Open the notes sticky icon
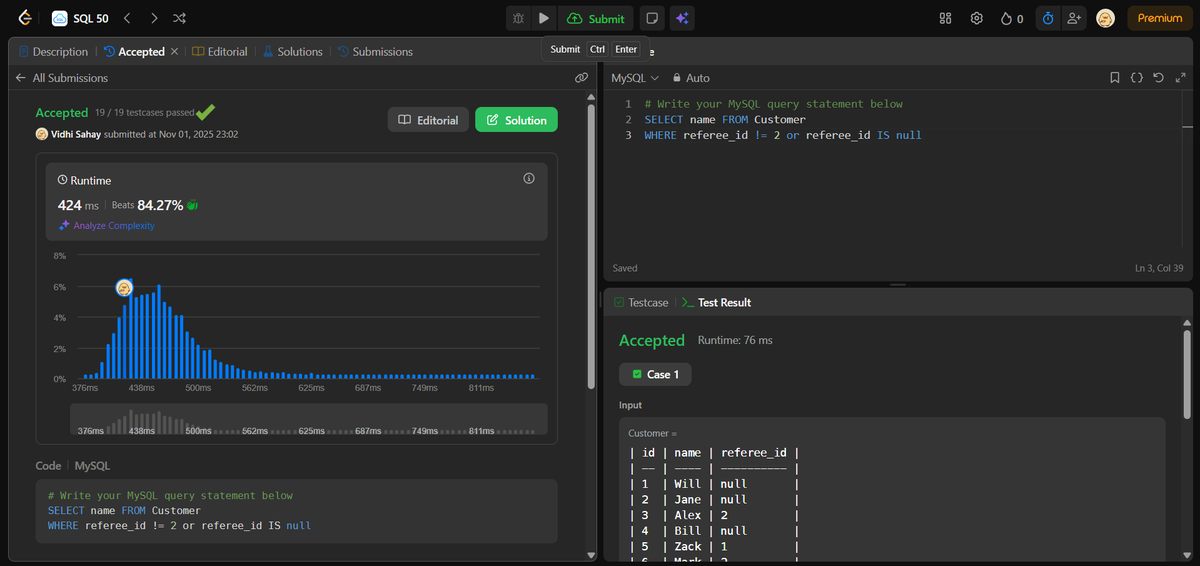This screenshot has height=566, width=1200. click(650, 18)
